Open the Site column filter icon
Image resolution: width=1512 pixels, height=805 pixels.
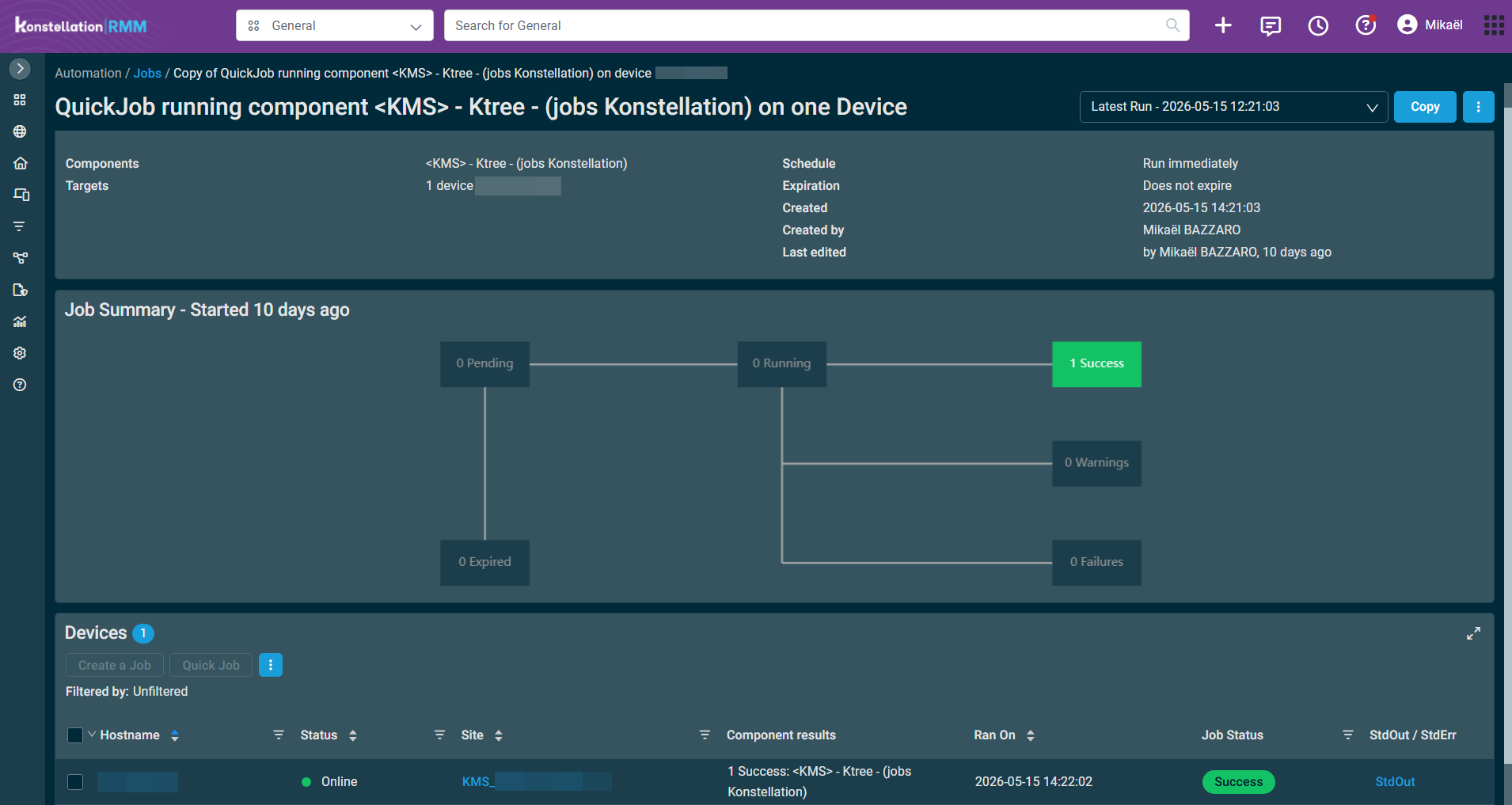[705, 735]
